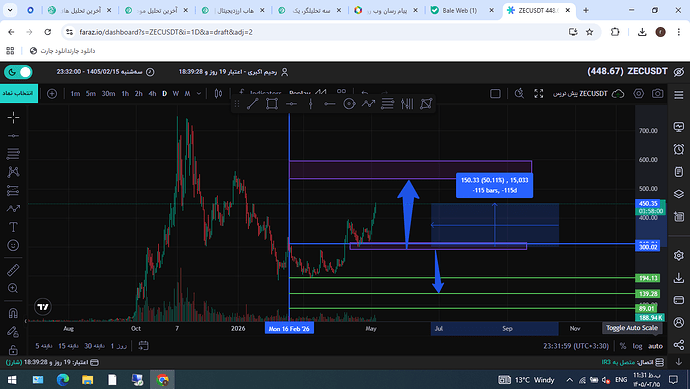Toggle log scale mode

(x=637, y=346)
